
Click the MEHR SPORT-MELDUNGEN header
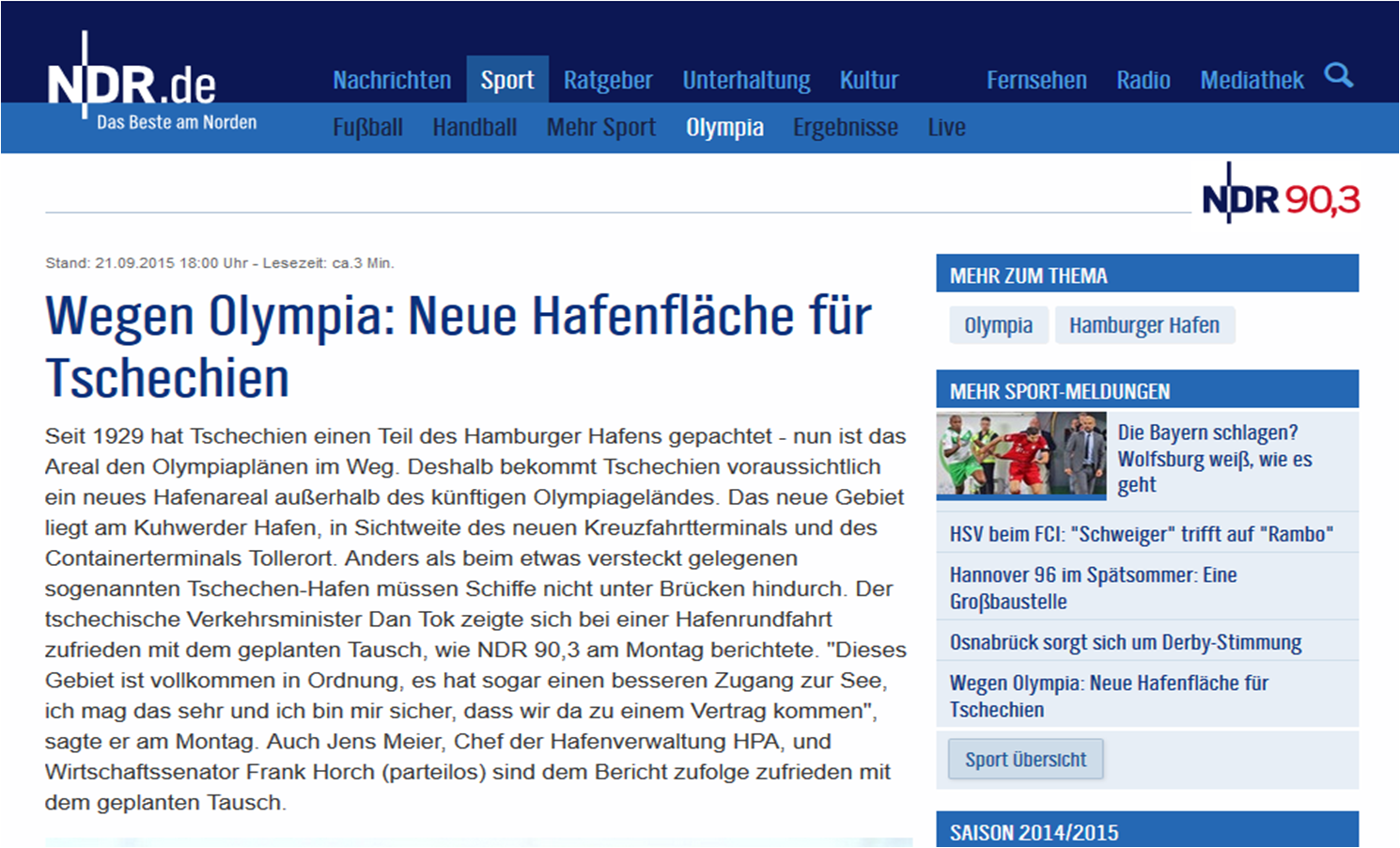(1147, 391)
